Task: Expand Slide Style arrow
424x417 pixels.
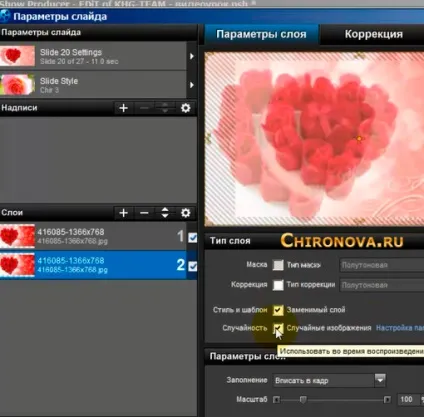Action: (192, 85)
